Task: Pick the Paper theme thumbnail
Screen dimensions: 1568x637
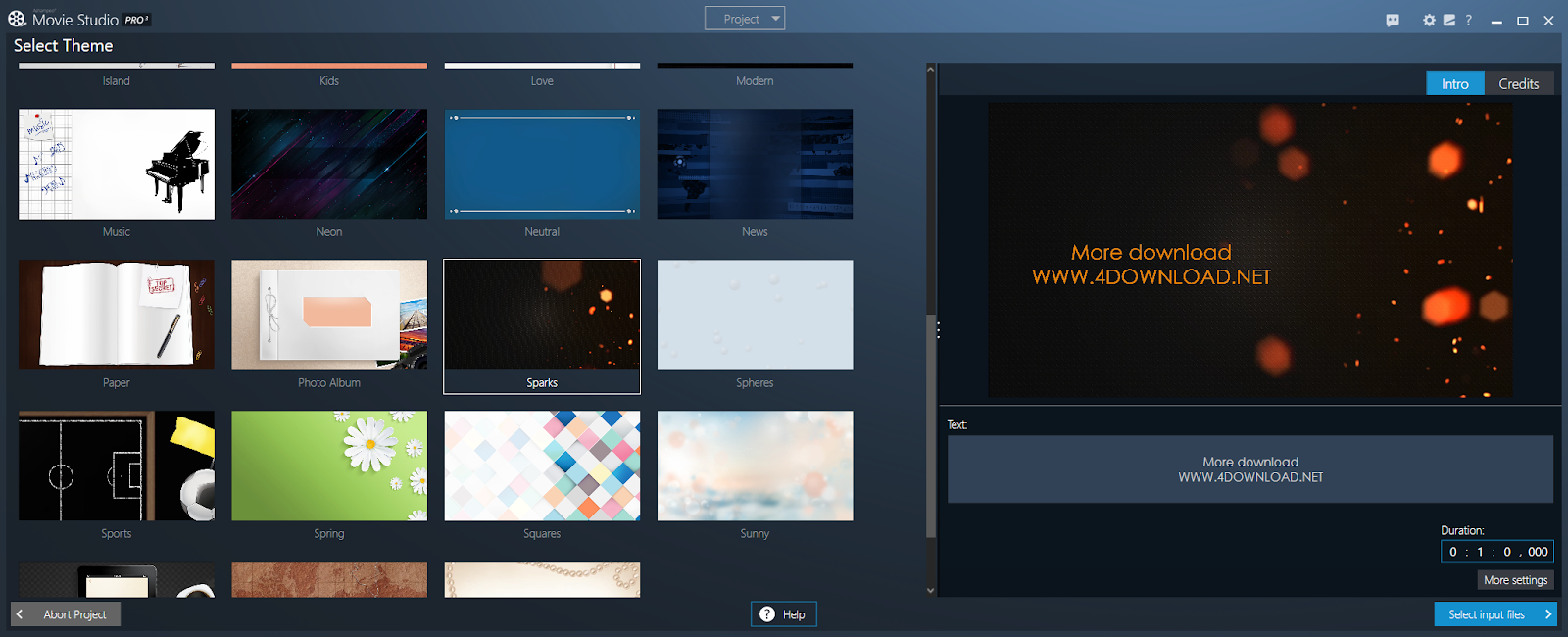Action: [x=117, y=315]
